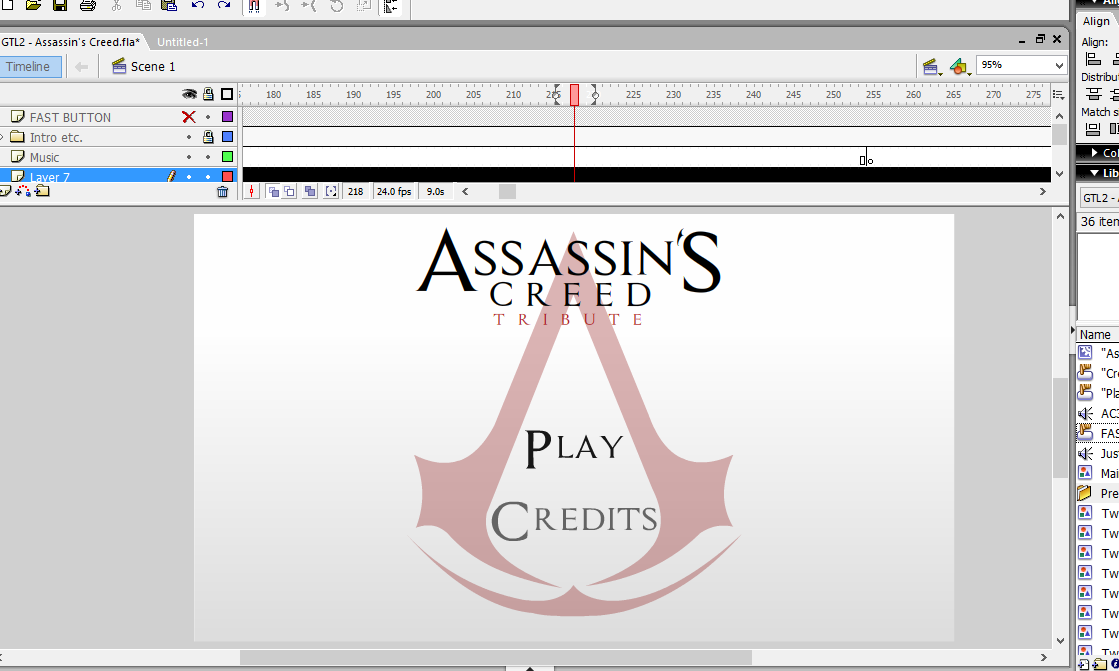This screenshot has width=1119, height=671.
Task: Click the Credits button on the stage
Action: [574, 520]
